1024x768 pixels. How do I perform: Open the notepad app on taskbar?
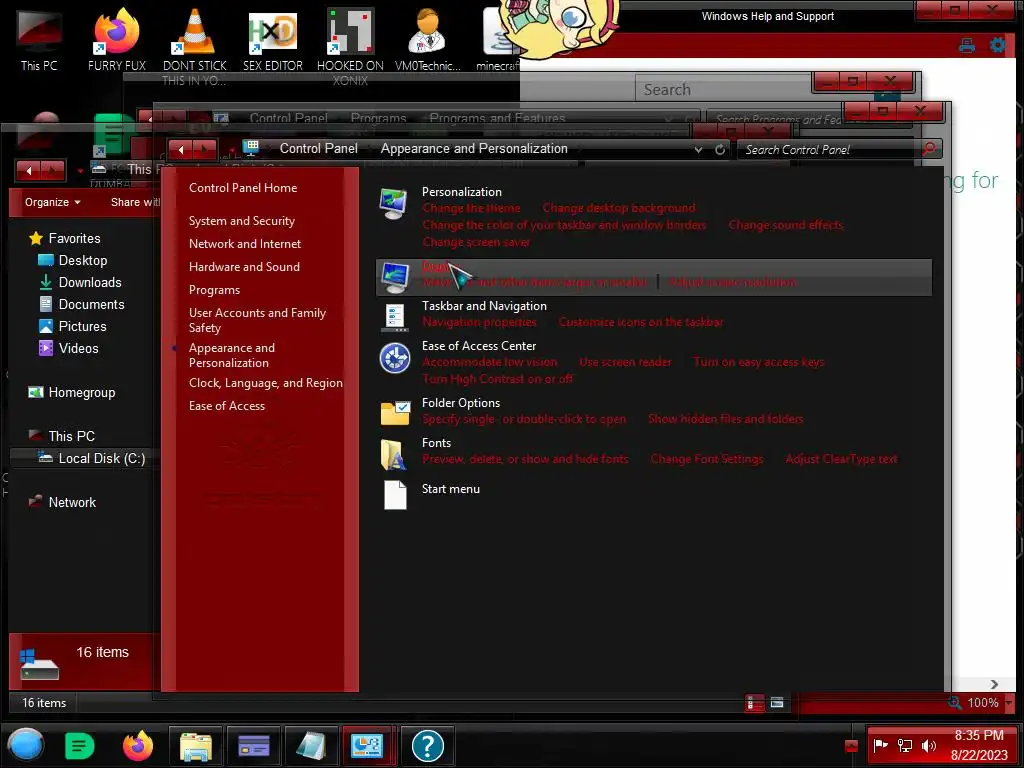[312, 746]
